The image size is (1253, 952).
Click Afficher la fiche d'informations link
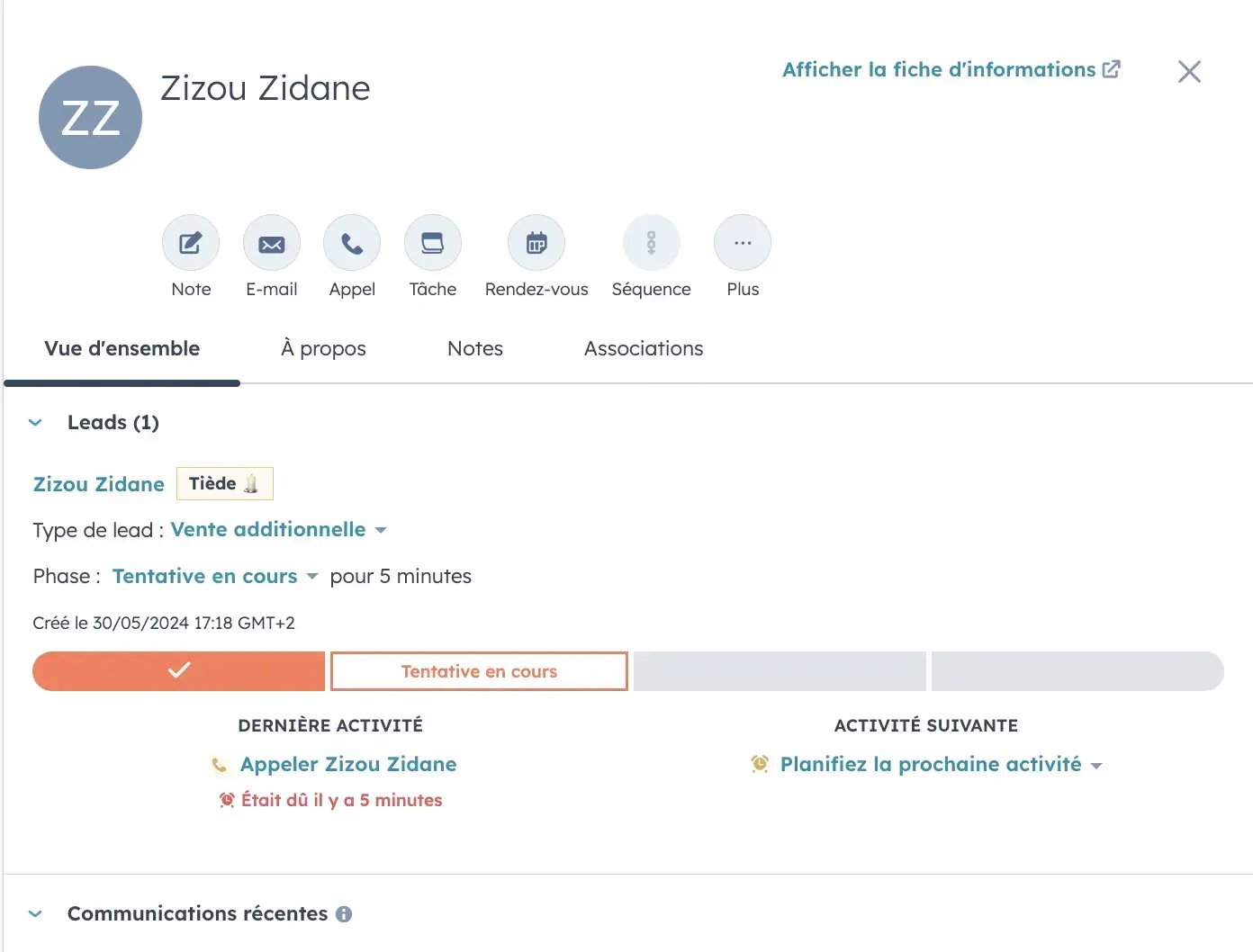pos(939,69)
